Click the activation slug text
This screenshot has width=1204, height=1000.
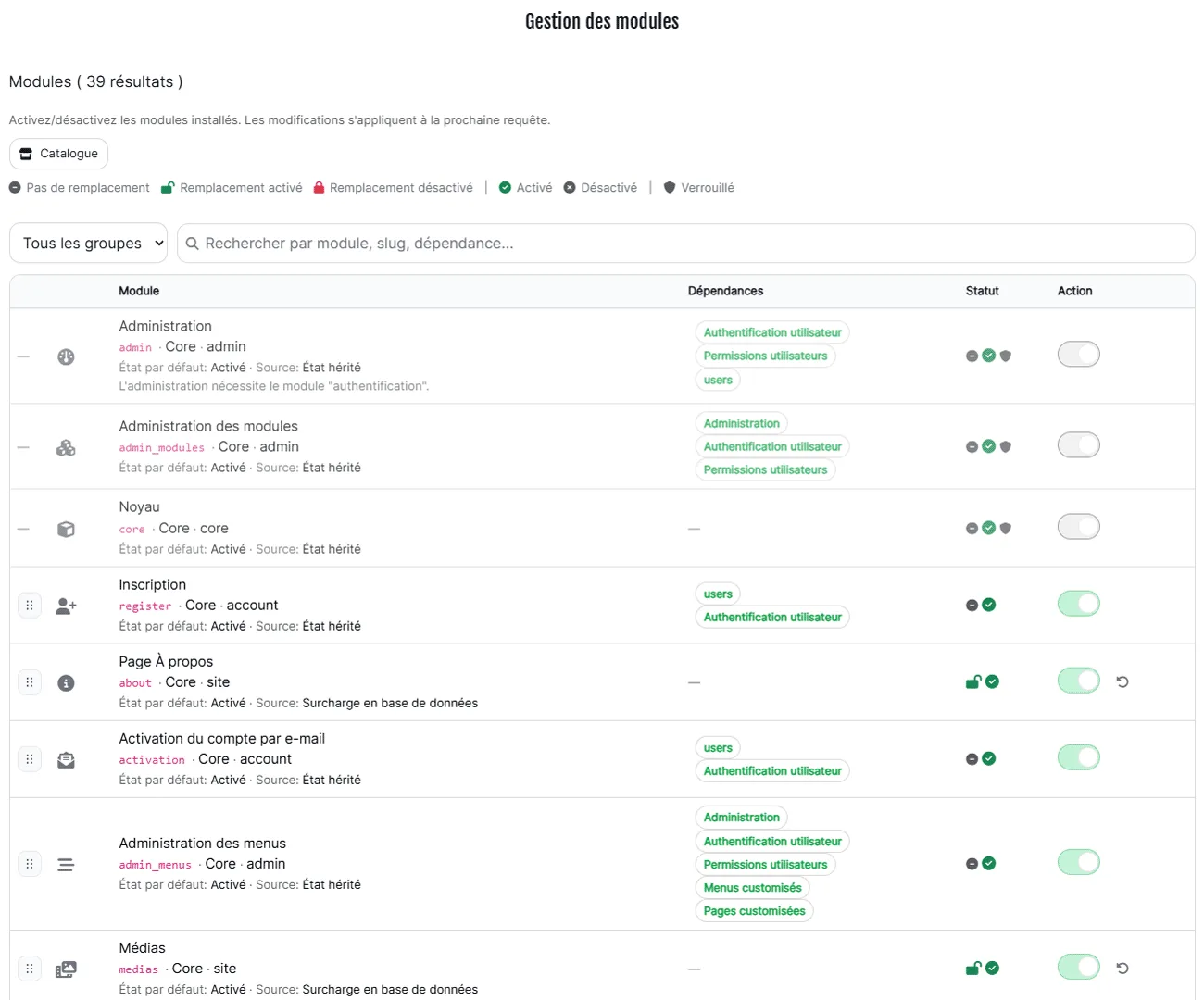(152, 760)
